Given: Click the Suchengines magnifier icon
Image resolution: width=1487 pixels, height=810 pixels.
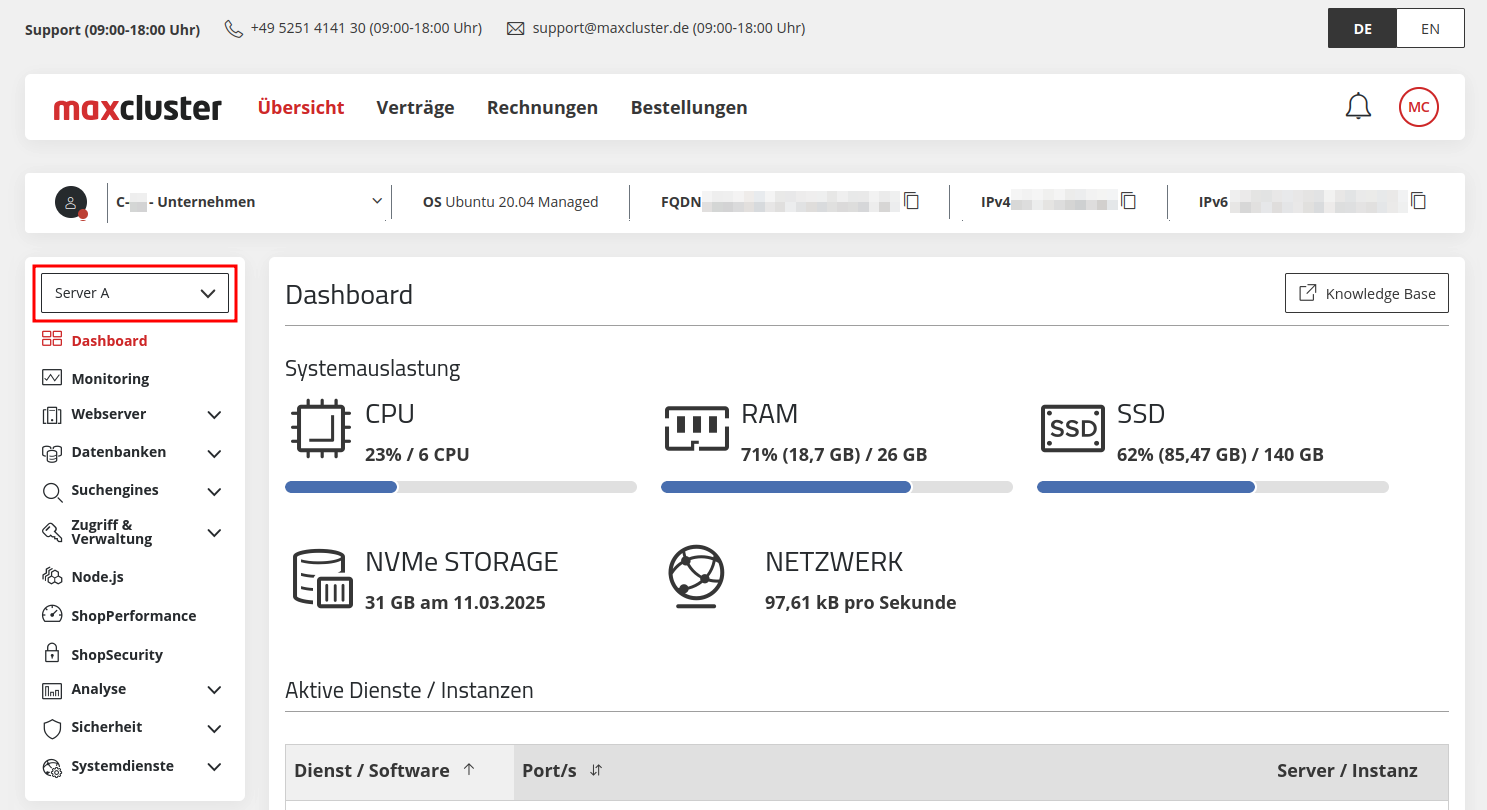Looking at the screenshot, I should [52, 491].
